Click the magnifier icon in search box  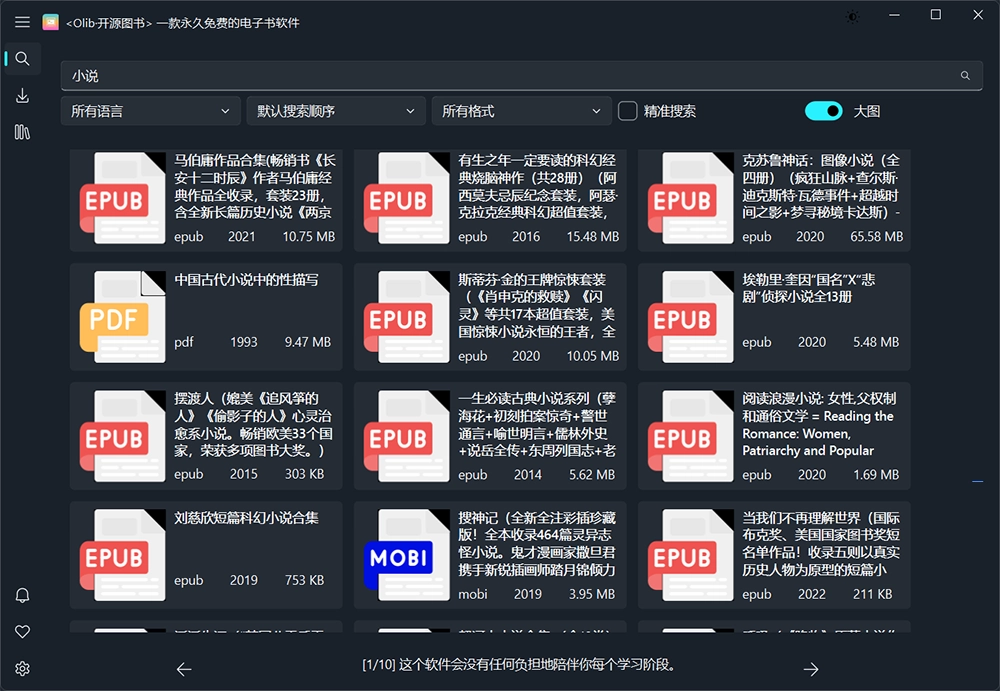pos(966,76)
